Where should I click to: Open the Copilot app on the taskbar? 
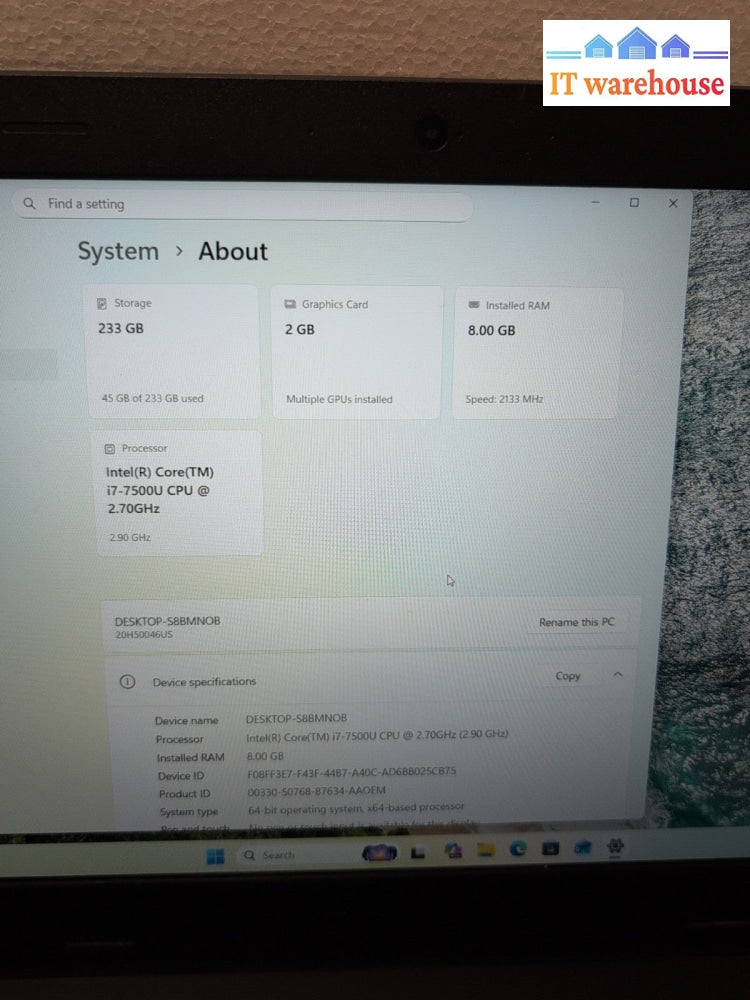pos(453,851)
